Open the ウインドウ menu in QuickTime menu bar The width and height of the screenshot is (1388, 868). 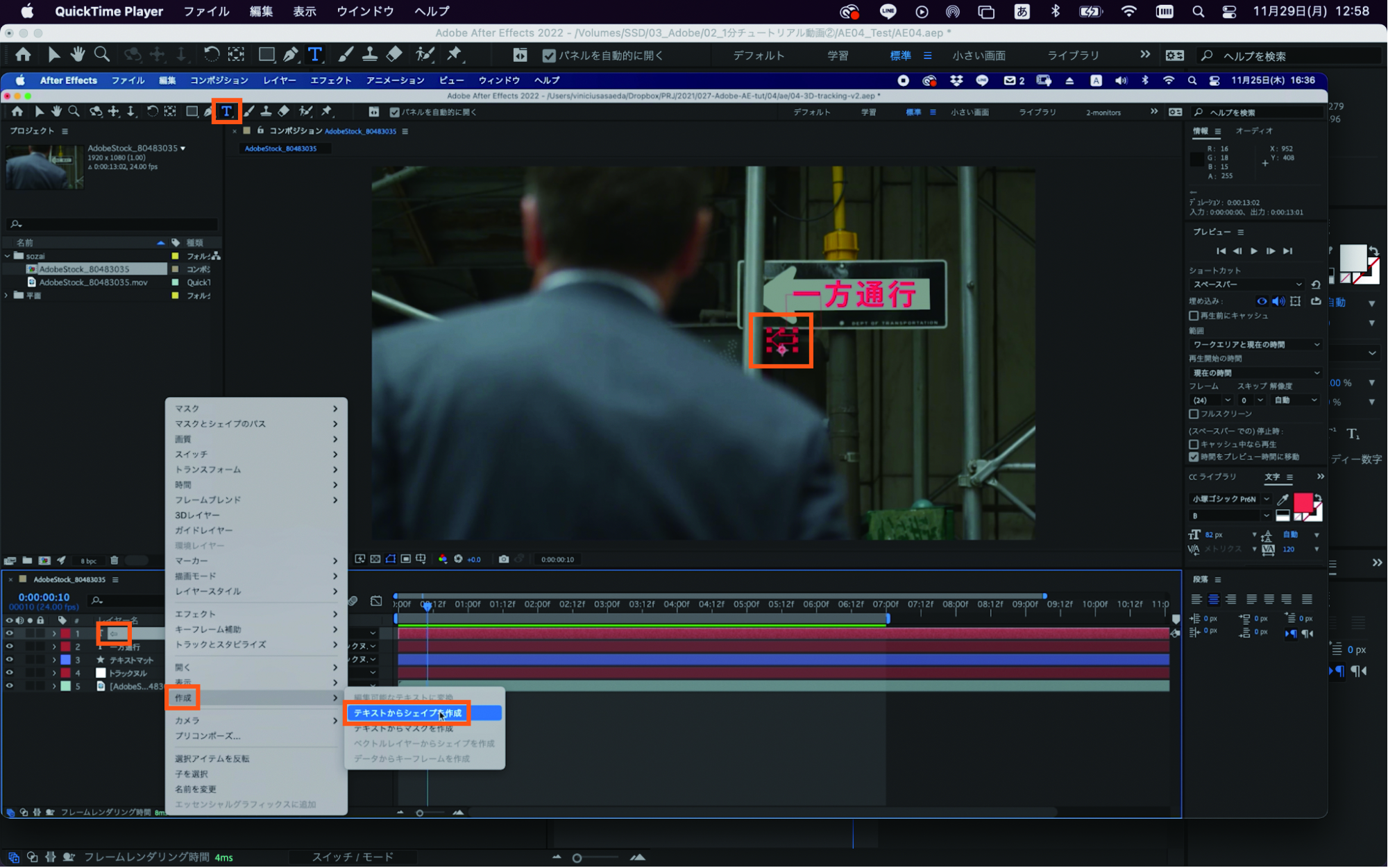coord(365,11)
